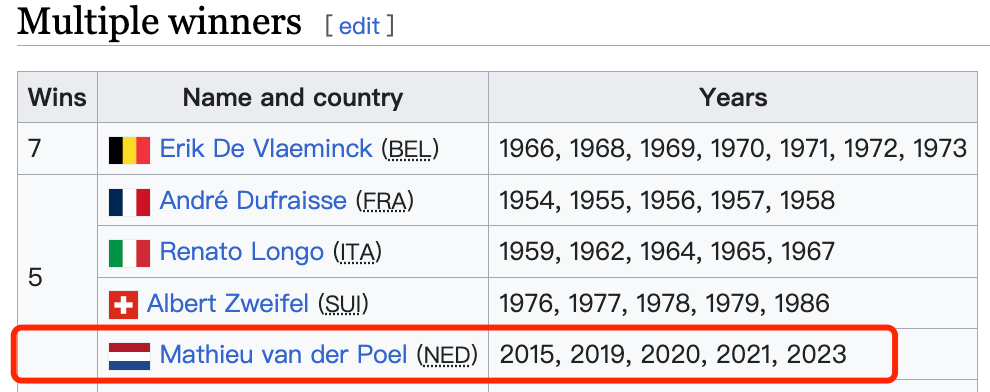
Task: Click the NED country abbreviation
Action: click(x=448, y=357)
